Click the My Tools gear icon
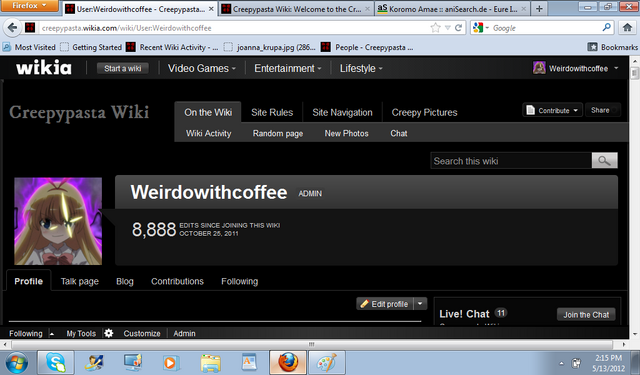Screen dimensions: 640x375 [x=109, y=333]
